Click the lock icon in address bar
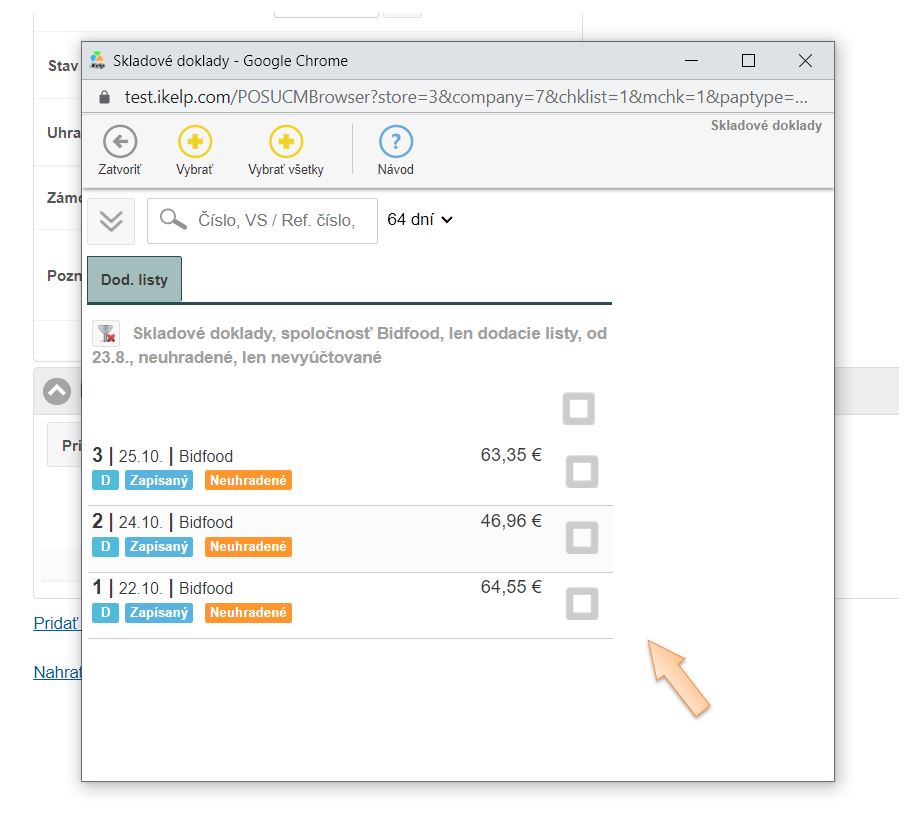The image size is (920, 837). pyautogui.click(x=104, y=98)
